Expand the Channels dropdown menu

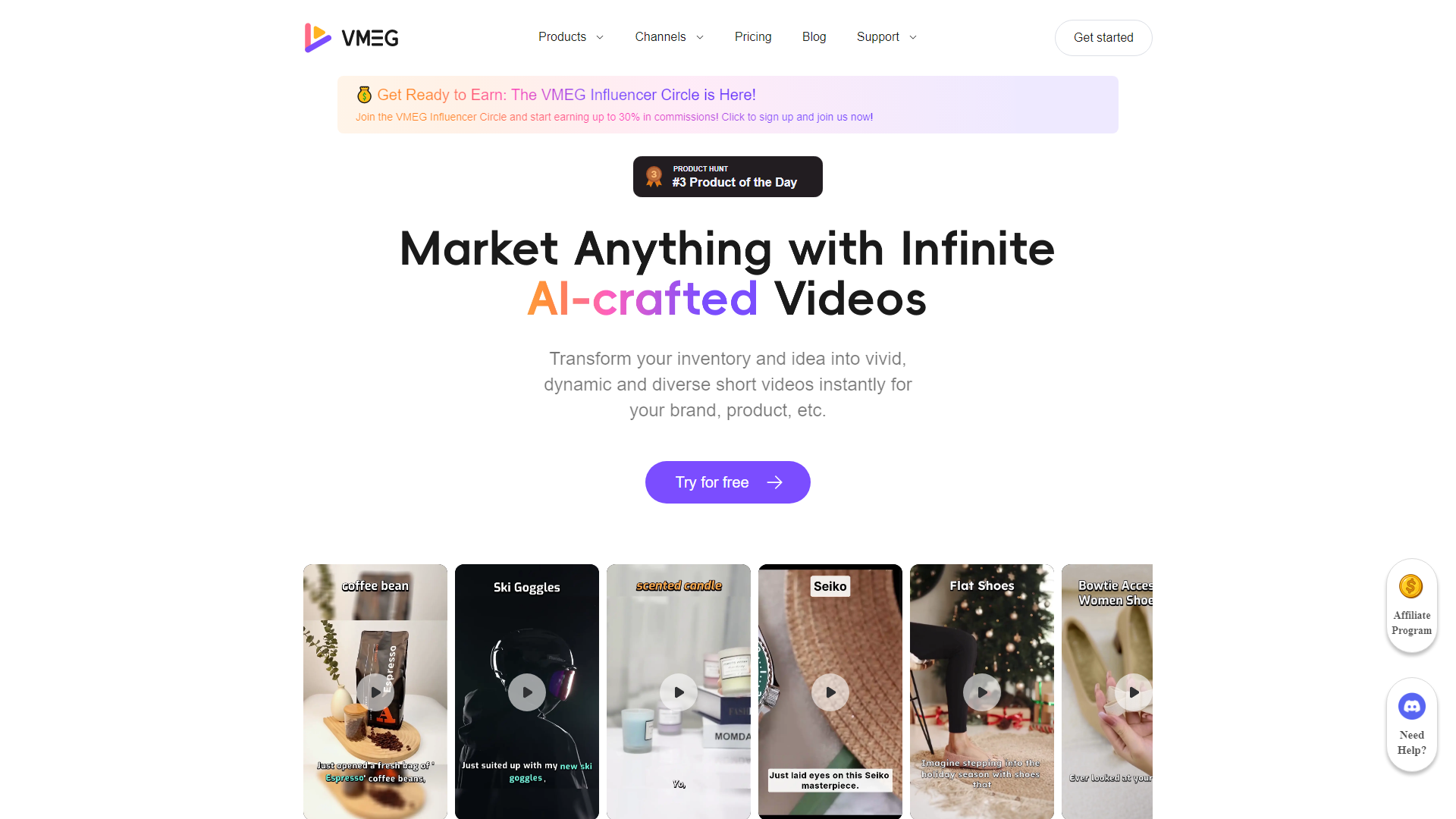coord(668,37)
